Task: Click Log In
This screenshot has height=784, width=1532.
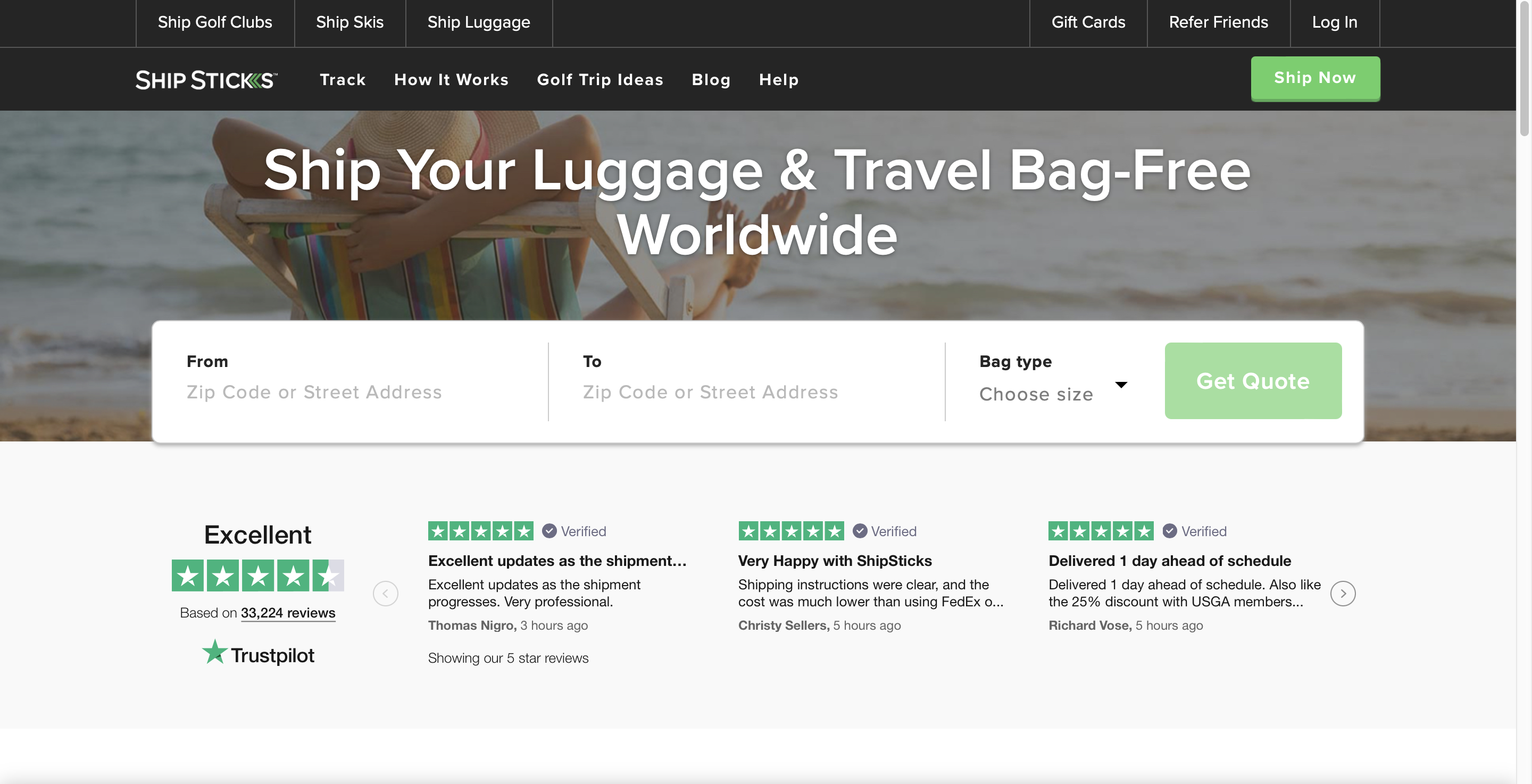Action: 1335,22
